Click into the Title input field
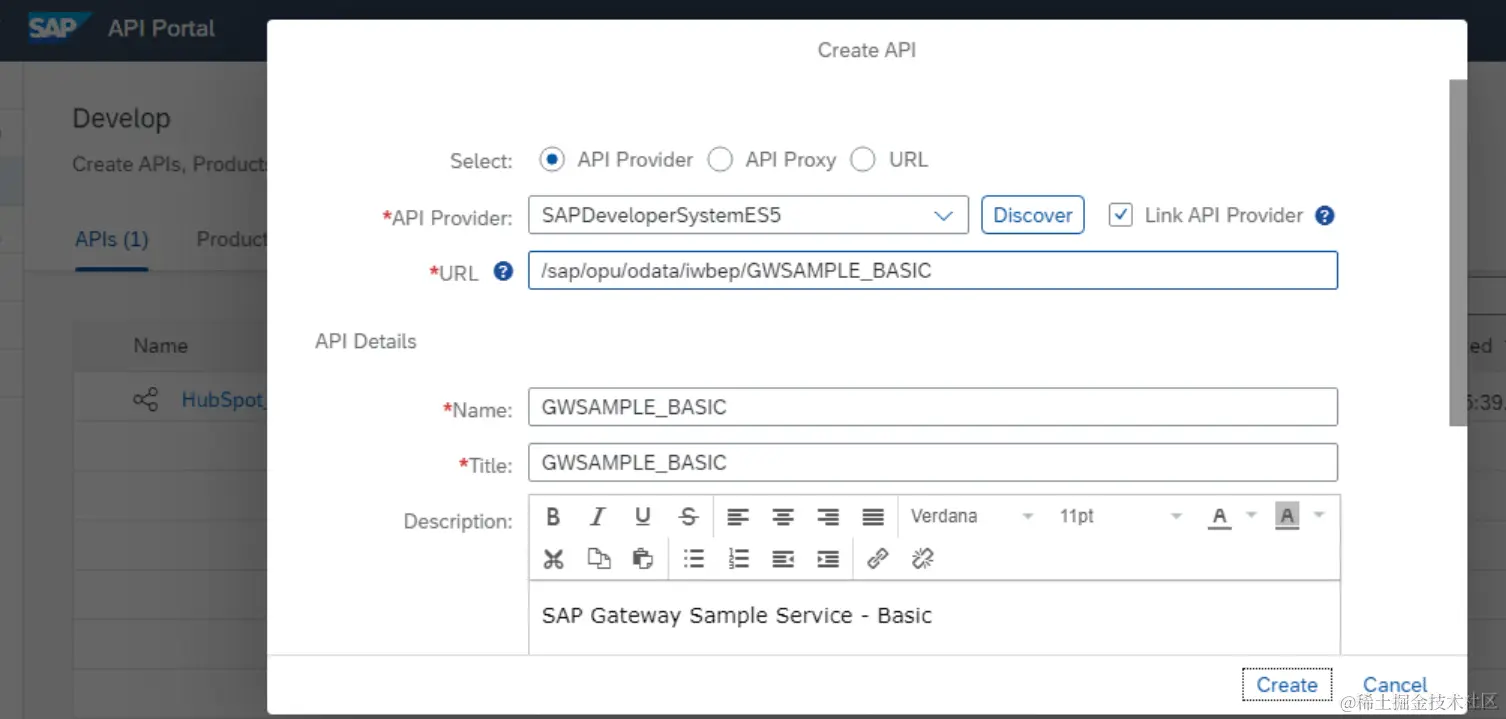 (932, 462)
